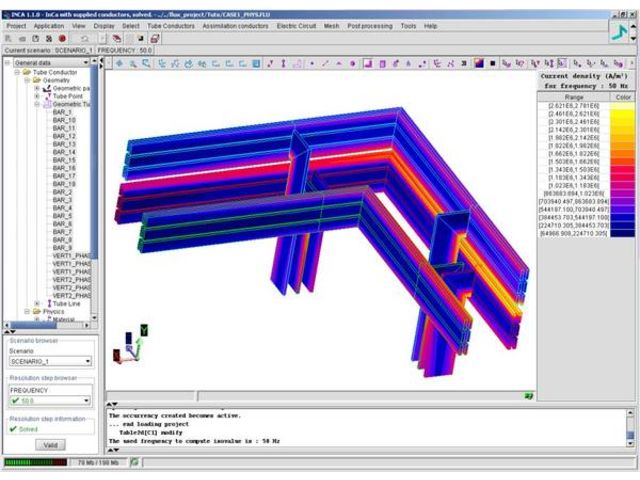Click the Geometric Tube node icon
The height and width of the screenshot is (480, 640).
[x=45, y=104]
